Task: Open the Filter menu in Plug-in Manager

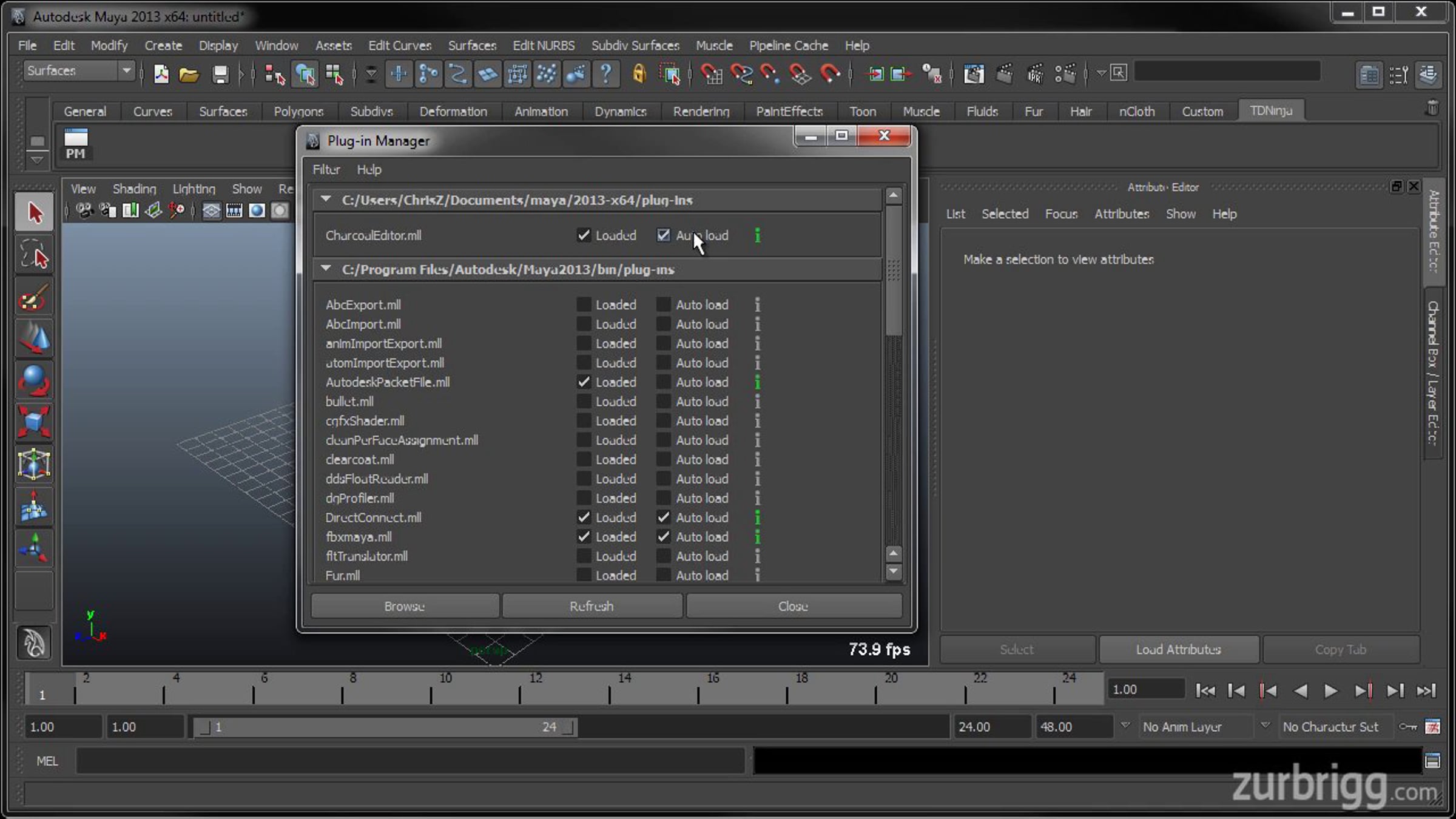Action: (326, 170)
